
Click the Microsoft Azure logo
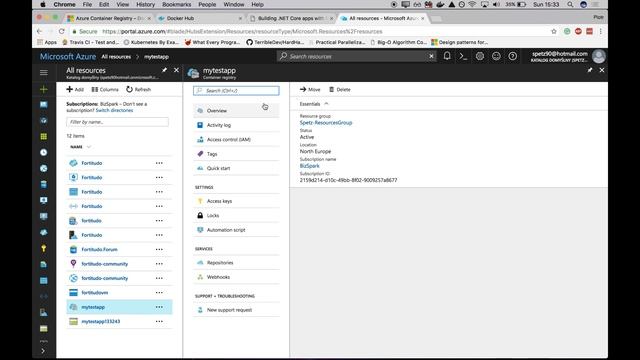coord(68,56)
